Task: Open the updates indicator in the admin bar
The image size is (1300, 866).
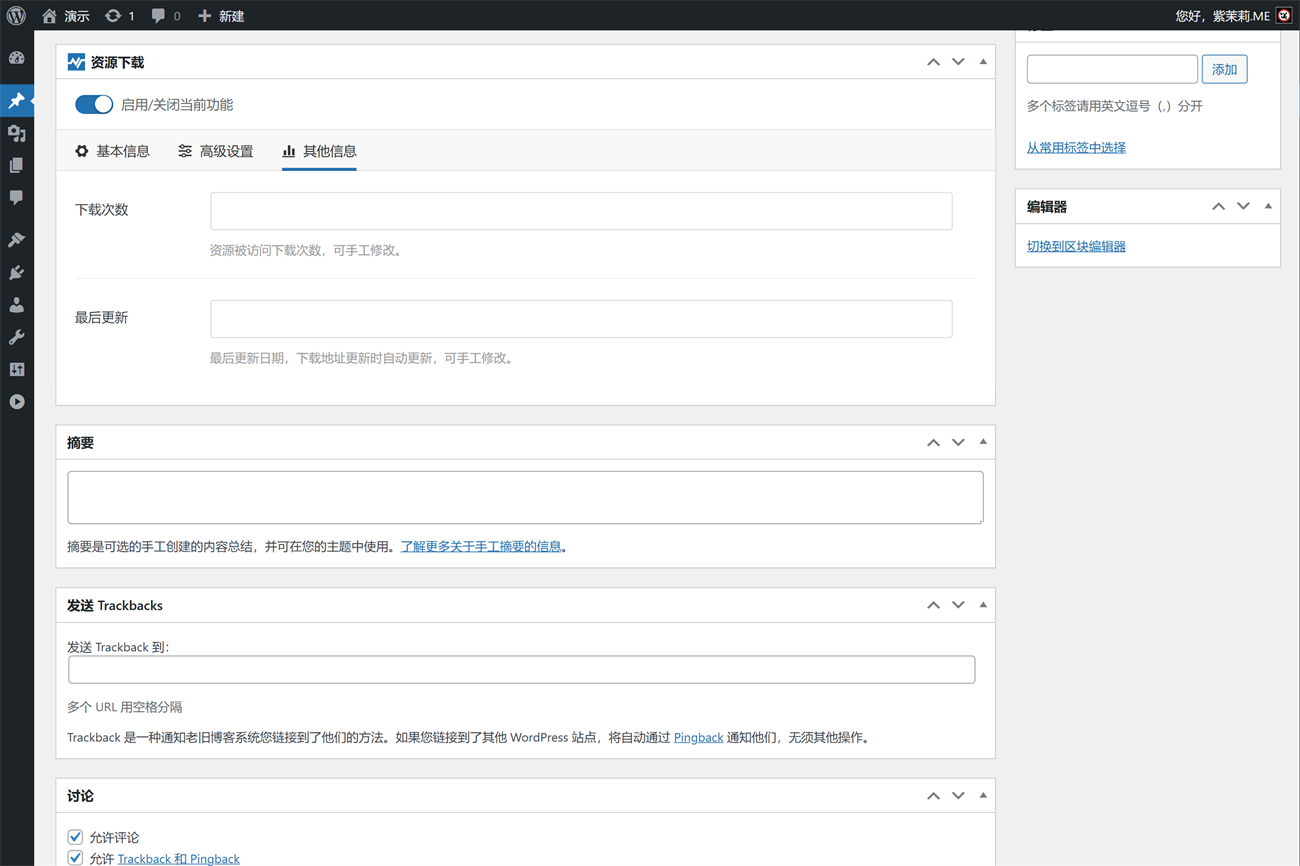Action: point(119,15)
